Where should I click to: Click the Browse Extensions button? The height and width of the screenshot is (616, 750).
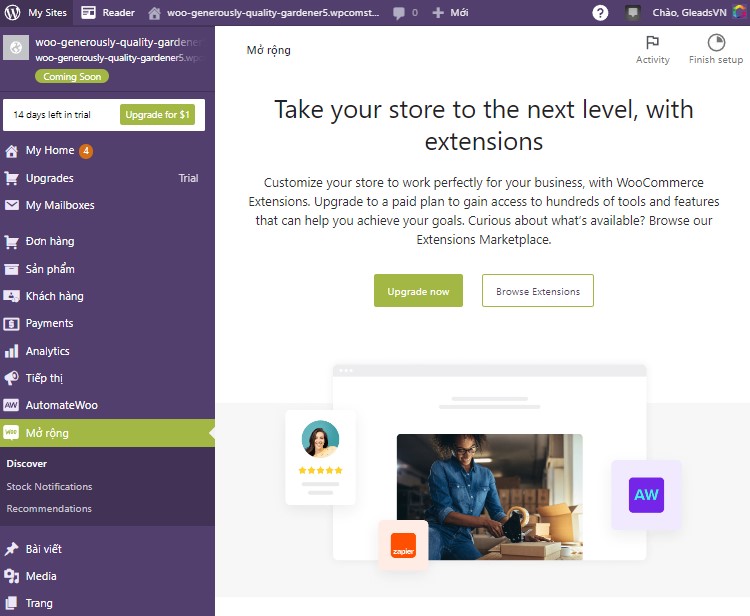tap(537, 291)
